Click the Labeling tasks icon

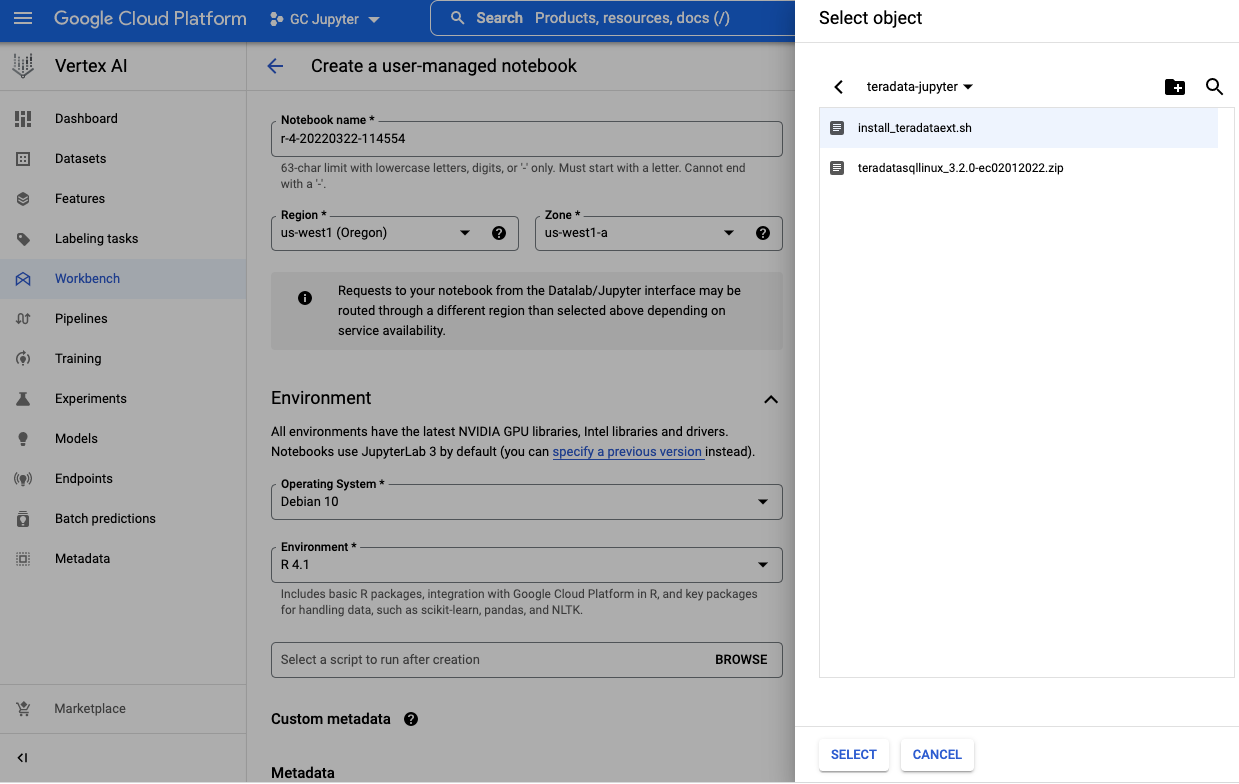tap(23, 238)
